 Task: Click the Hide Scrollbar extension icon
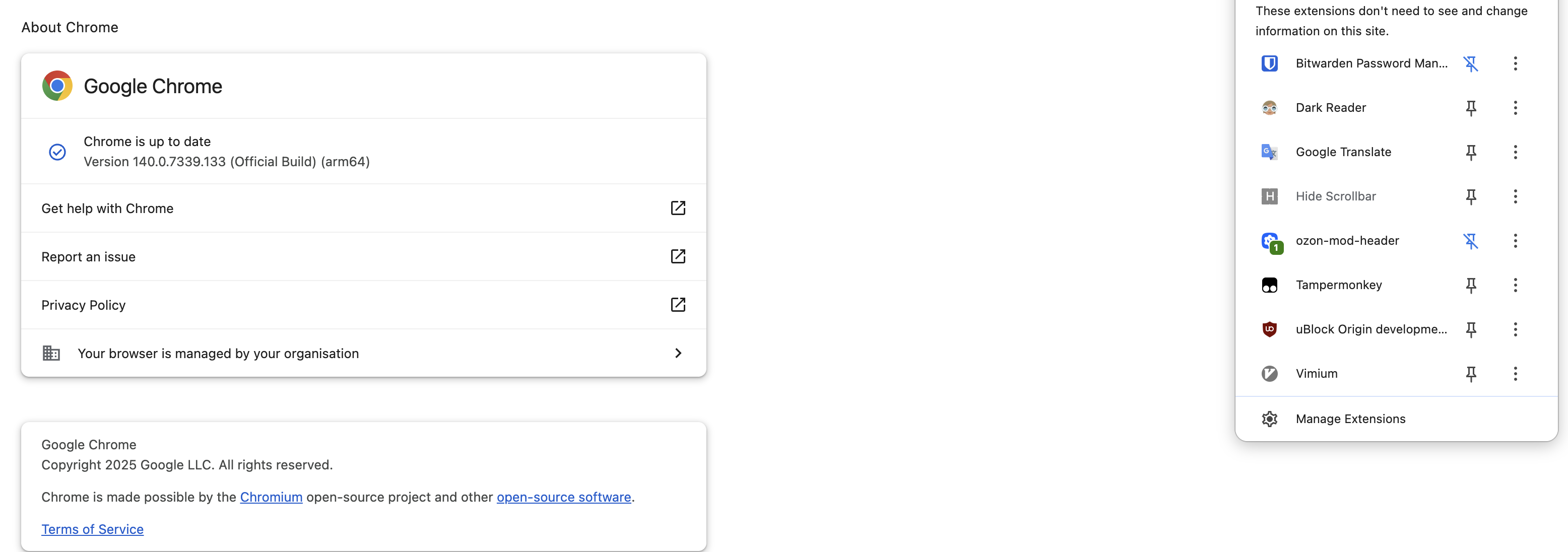pyautogui.click(x=1269, y=196)
